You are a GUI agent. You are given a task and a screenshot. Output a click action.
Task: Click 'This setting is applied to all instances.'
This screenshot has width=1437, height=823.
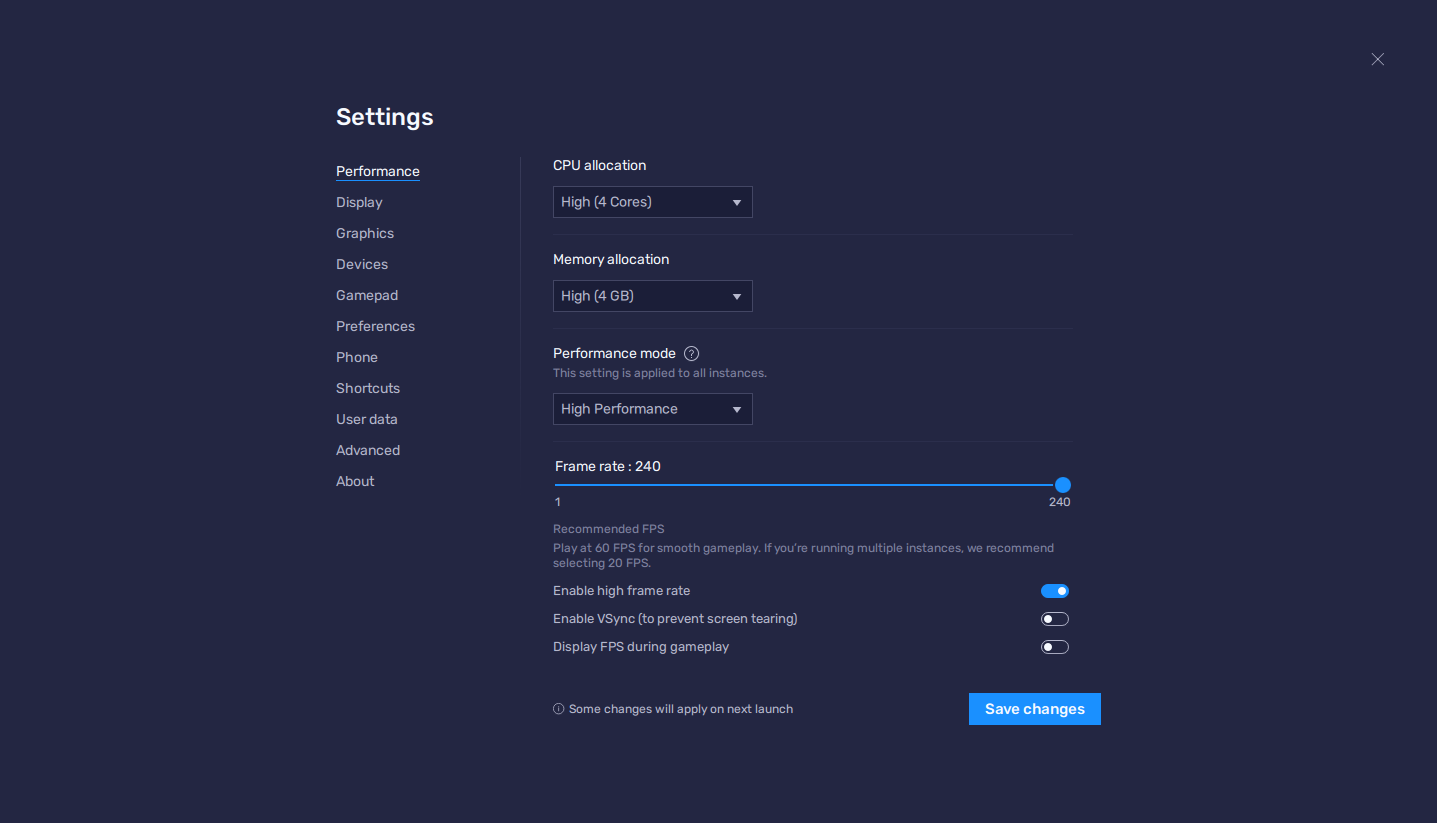[660, 373]
